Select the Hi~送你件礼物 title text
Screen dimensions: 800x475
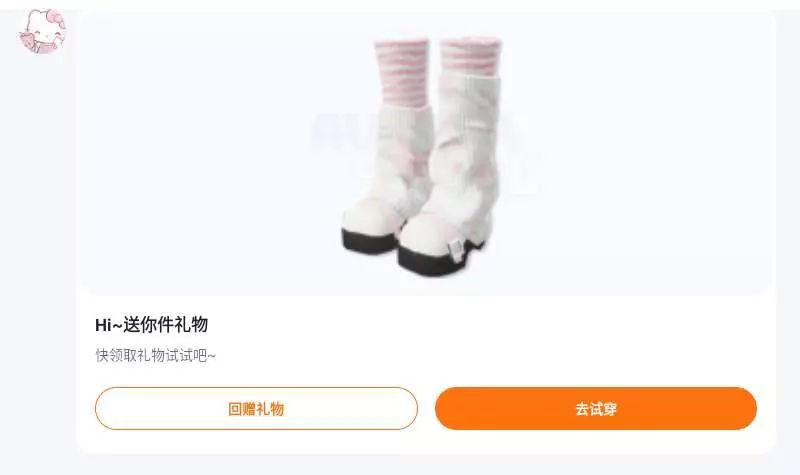pos(152,324)
